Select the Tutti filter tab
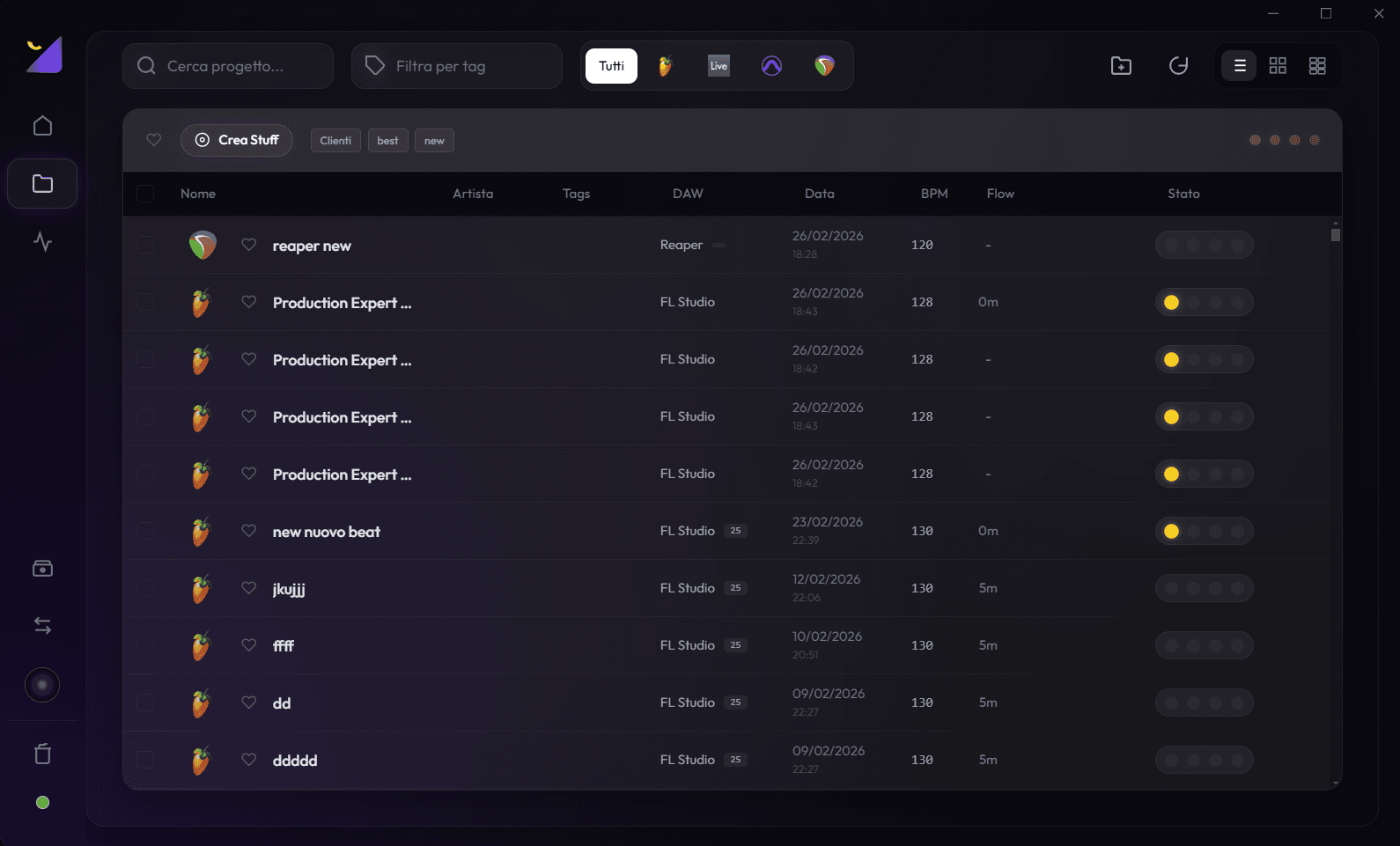Image resolution: width=1400 pixels, height=846 pixels. (x=611, y=66)
